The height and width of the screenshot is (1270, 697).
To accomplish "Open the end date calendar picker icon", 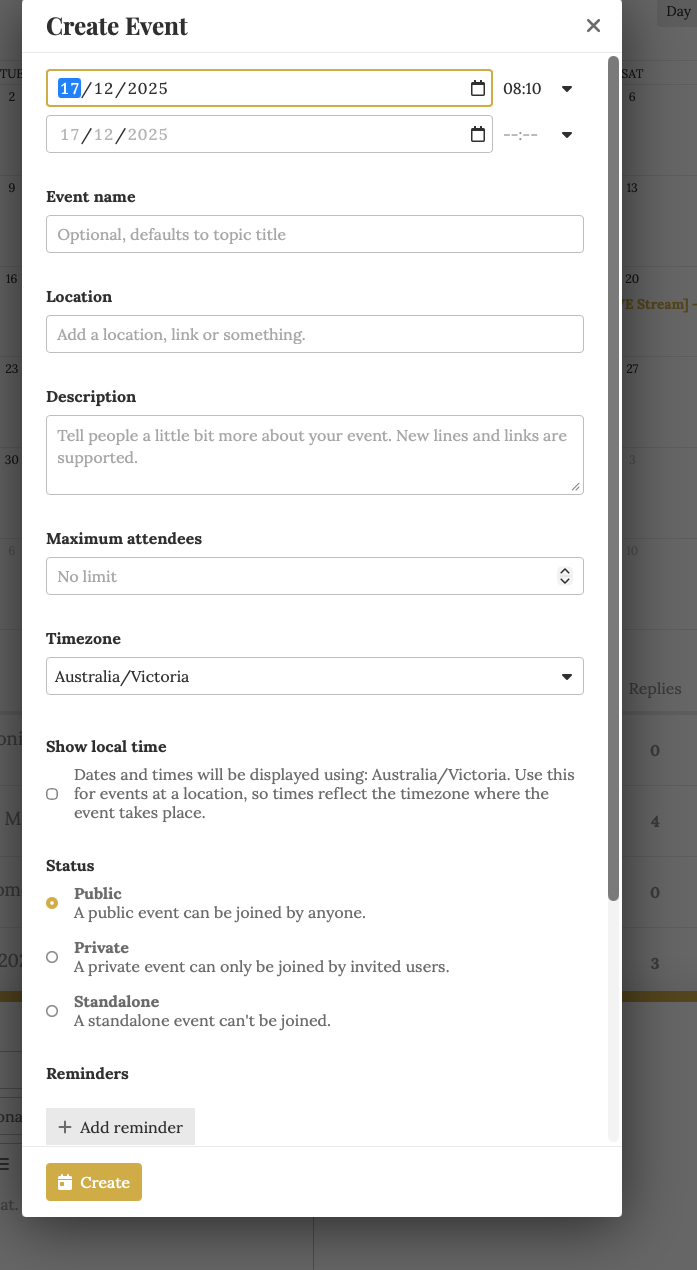I will click(478, 134).
